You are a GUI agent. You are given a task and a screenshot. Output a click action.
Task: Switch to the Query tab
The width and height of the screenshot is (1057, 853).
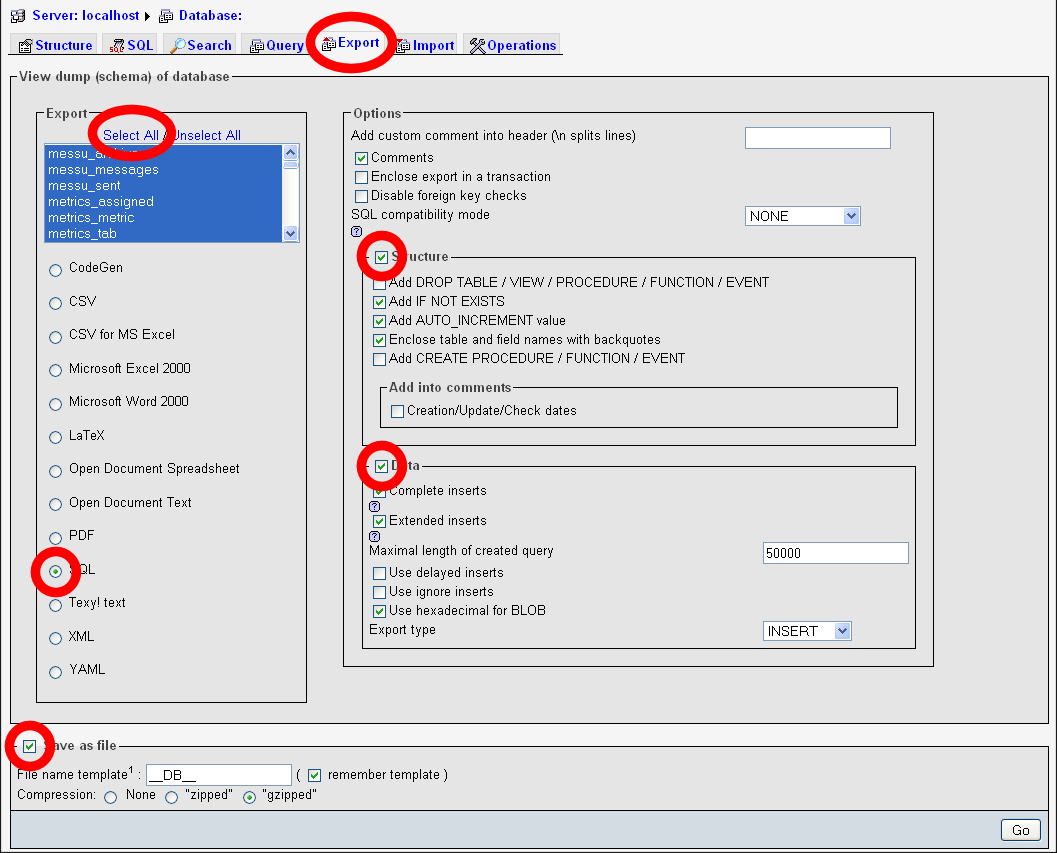pos(276,45)
